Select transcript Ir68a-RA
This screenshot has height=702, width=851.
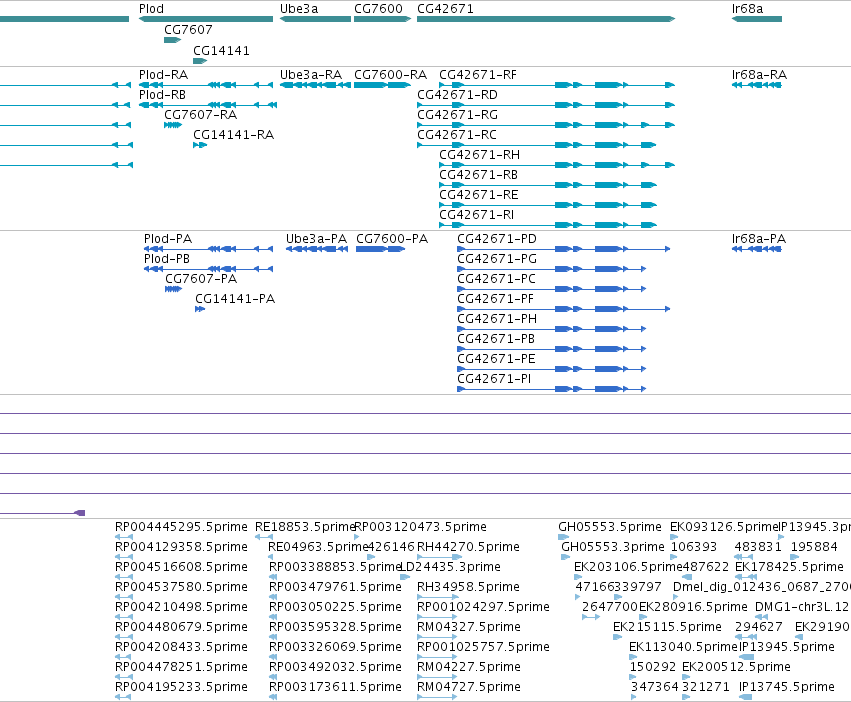(757, 85)
